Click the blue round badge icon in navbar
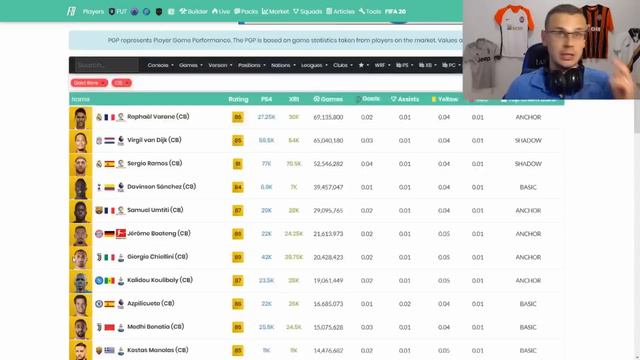 (x=147, y=11)
